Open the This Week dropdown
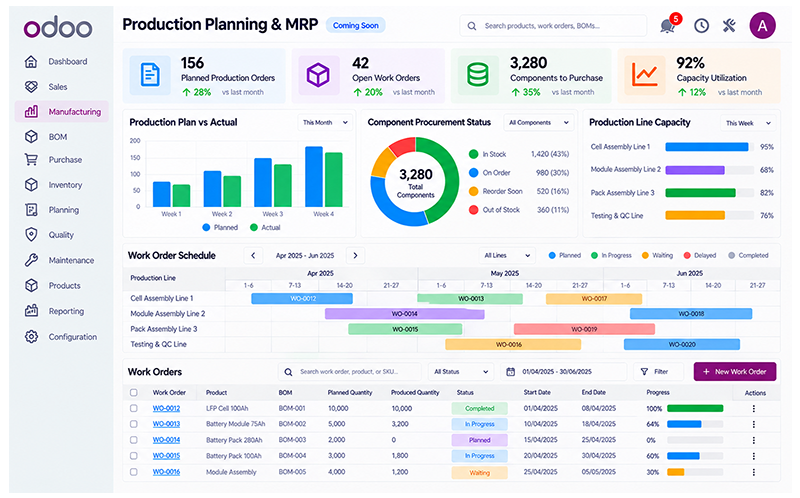 coord(748,123)
